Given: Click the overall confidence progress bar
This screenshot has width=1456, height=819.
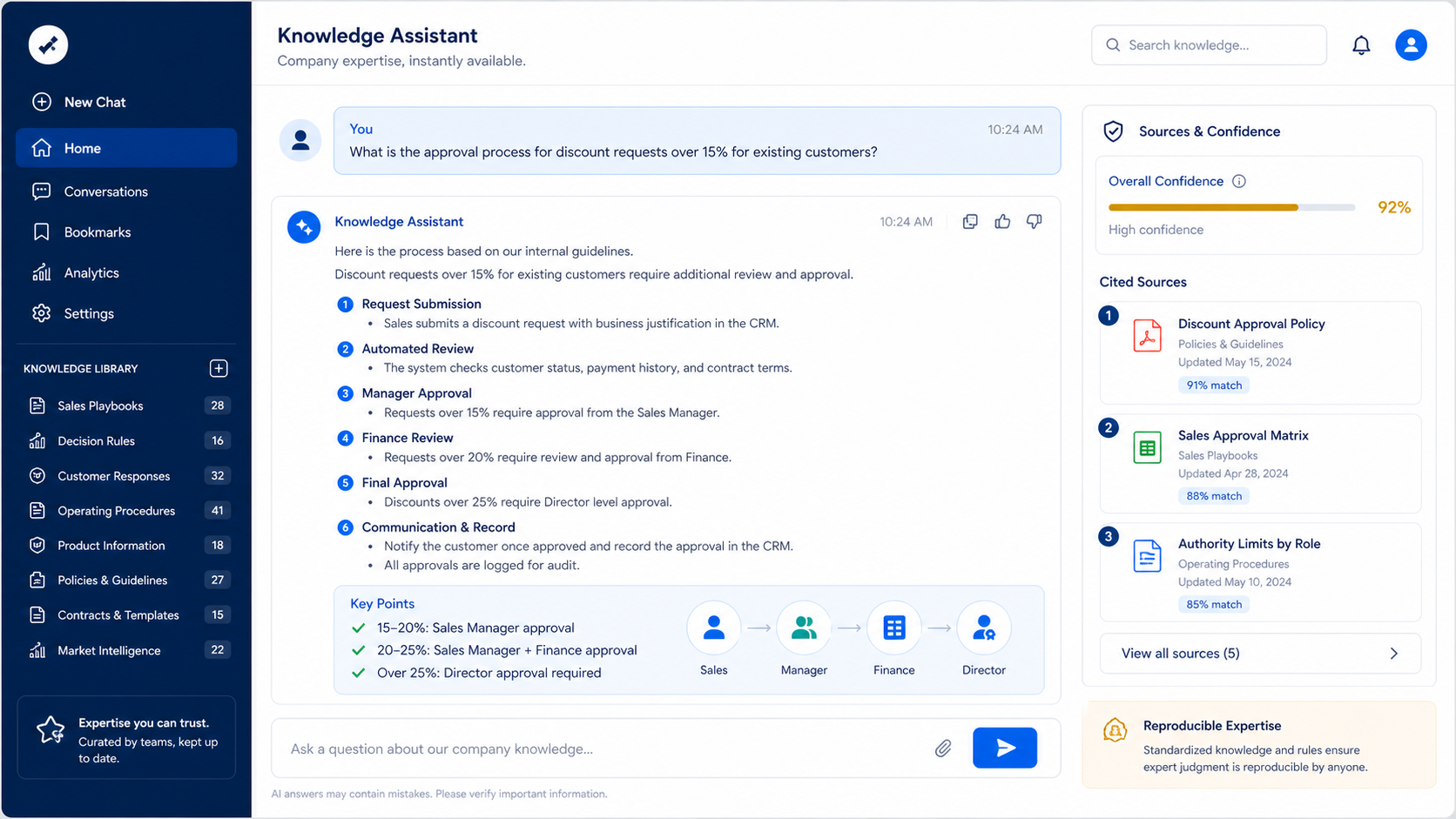Looking at the screenshot, I should click(1231, 207).
